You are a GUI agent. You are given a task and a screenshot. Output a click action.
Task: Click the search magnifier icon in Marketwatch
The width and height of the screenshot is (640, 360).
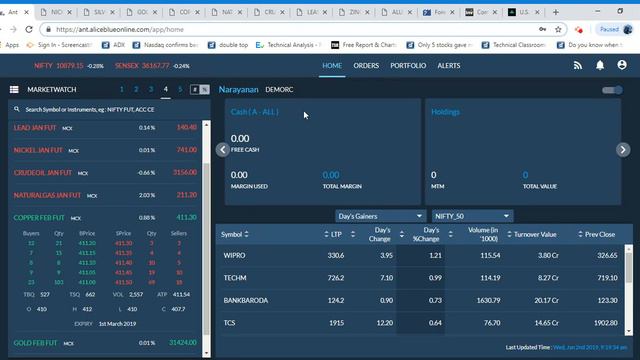[x=17, y=109]
